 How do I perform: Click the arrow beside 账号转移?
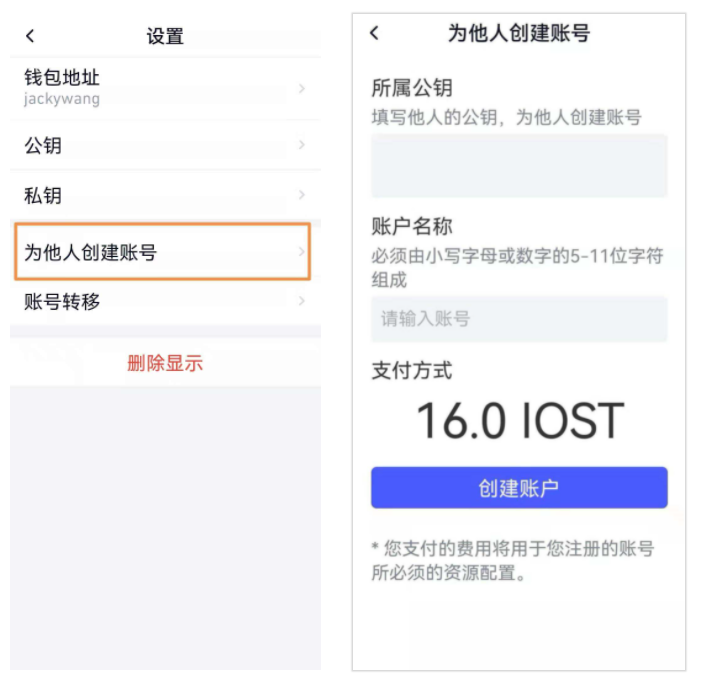coord(302,301)
